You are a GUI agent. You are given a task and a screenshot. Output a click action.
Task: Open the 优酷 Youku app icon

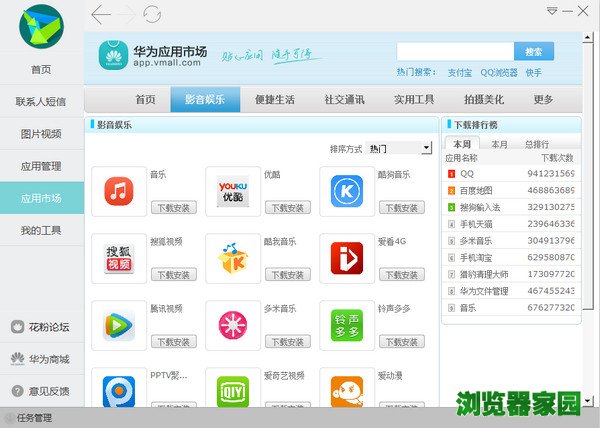click(233, 191)
